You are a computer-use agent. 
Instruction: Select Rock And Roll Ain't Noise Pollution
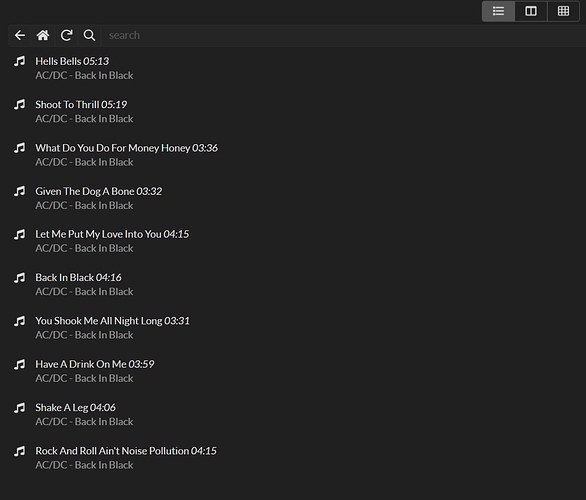[126, 451]
